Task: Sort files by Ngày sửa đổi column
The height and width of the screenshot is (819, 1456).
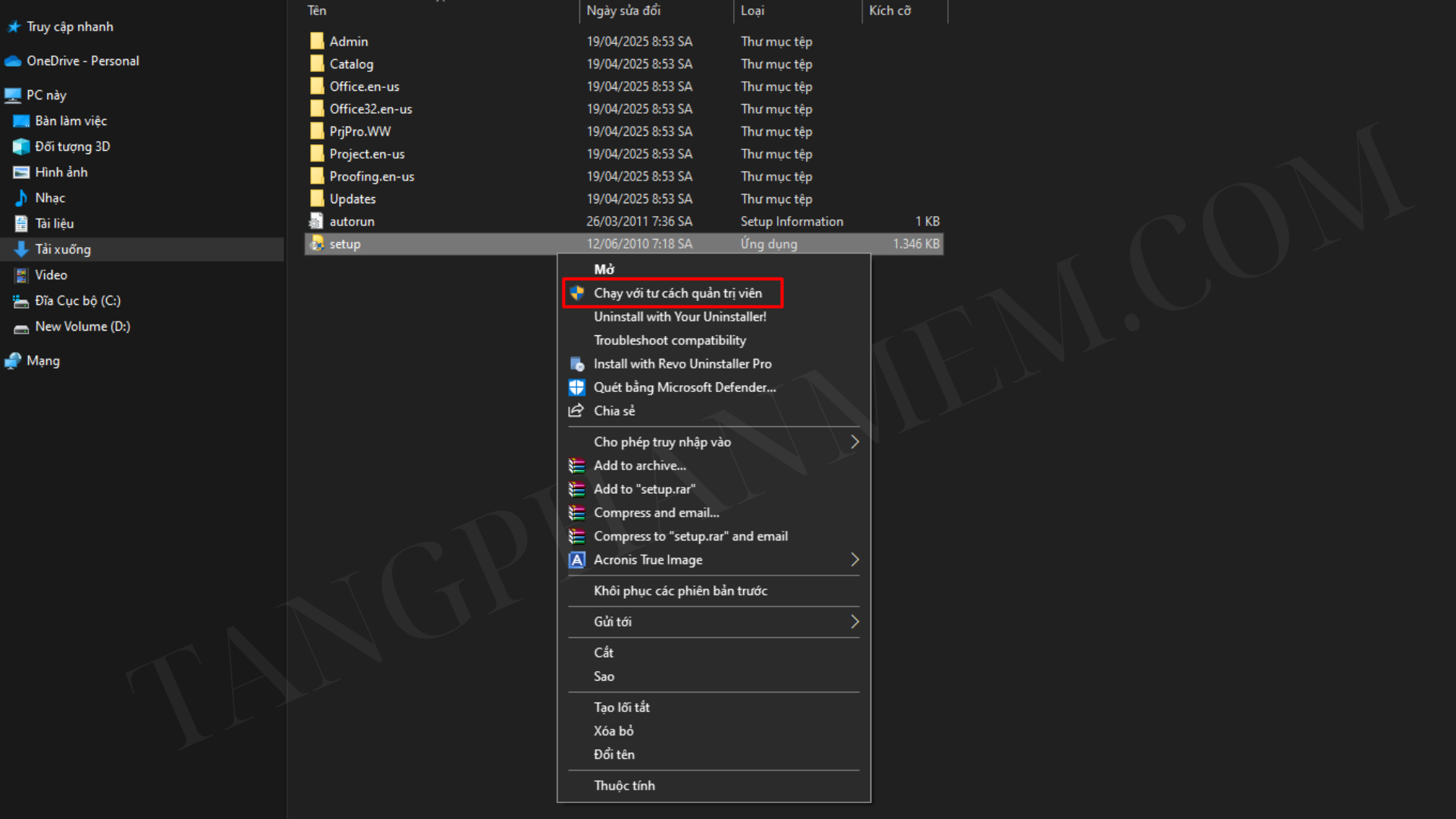Action: [623, 11]
